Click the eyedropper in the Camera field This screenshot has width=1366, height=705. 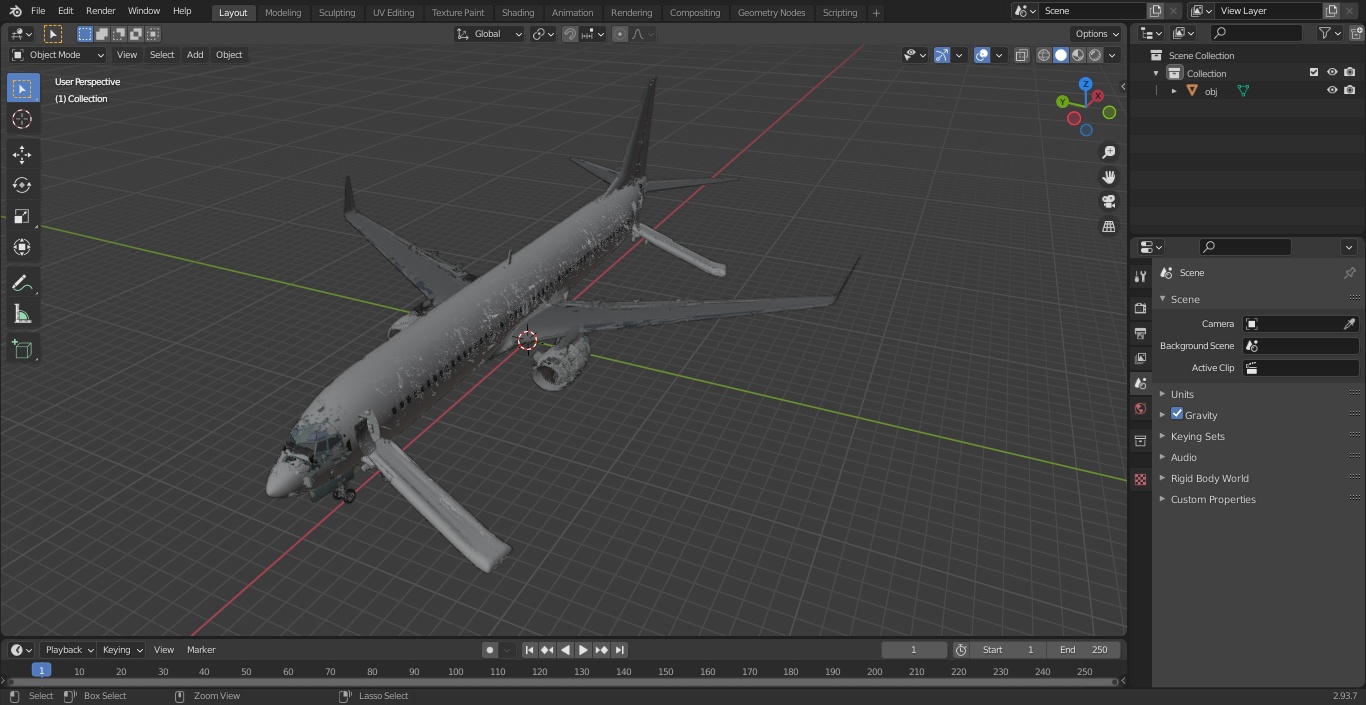point(1349,324)
